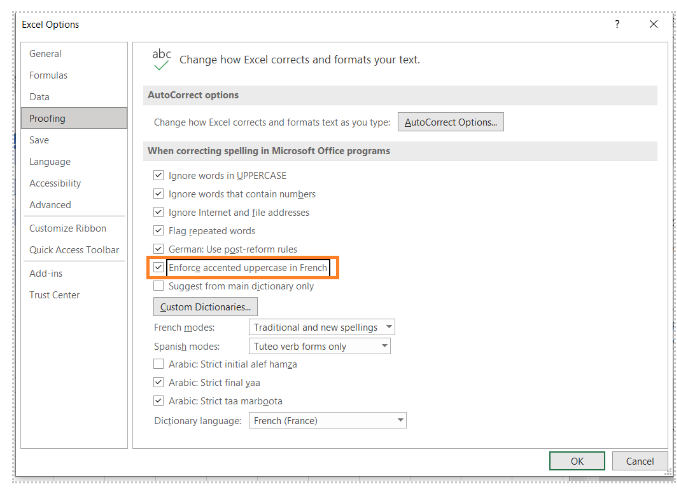Uncheck Flag repeated words option
Image resolution: width=677 pixels, height=488 pixels.
(158, 231)
